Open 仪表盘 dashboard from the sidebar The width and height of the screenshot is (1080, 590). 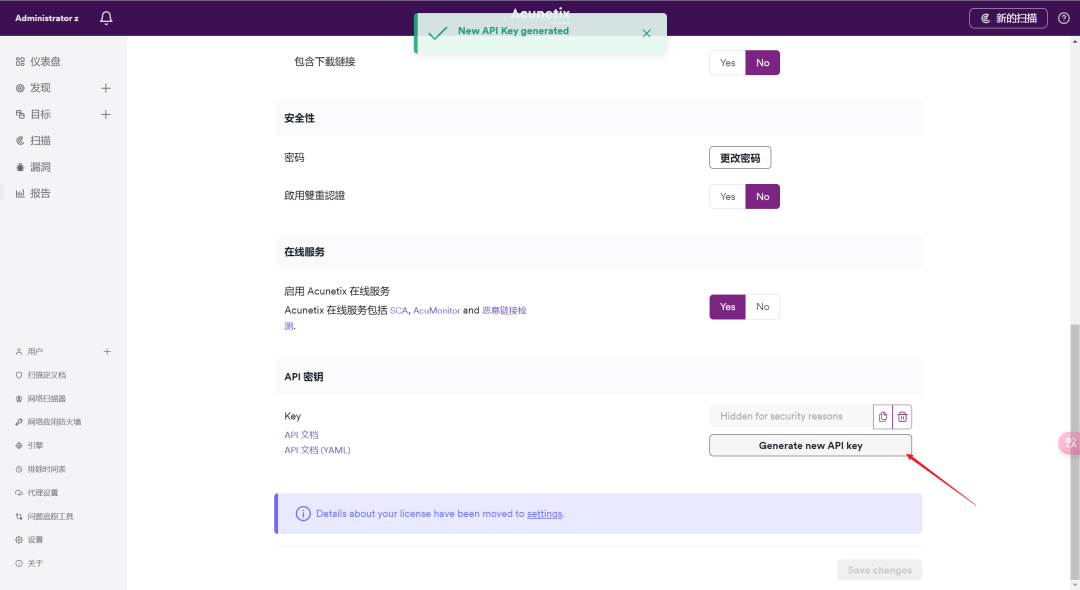(x=44, y=62)
